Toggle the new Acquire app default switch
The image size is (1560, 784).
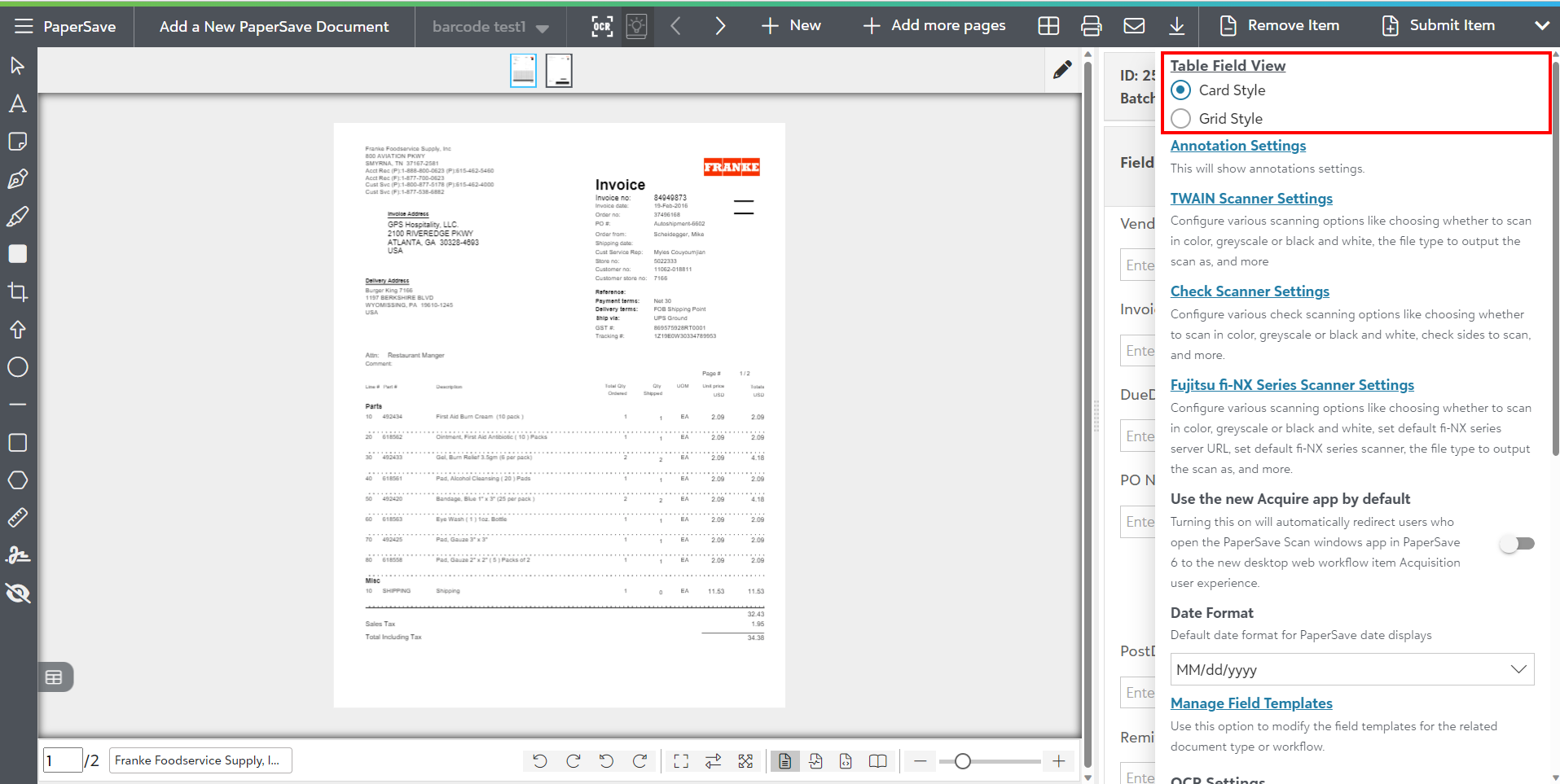click(x=1518, y=544)
